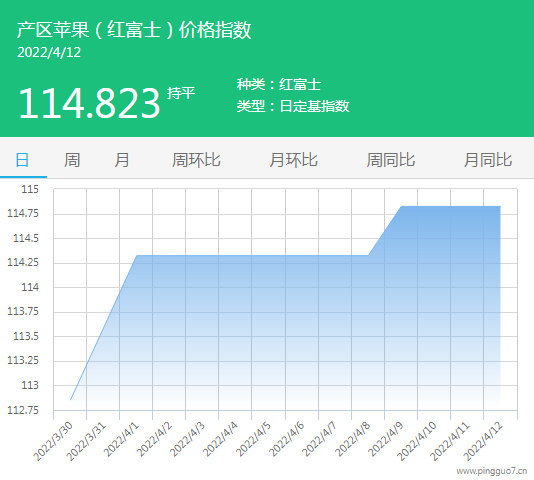This screenshot has width=534, height=480.
Task: Click the 114.823 index value
Action: (89, 103)
